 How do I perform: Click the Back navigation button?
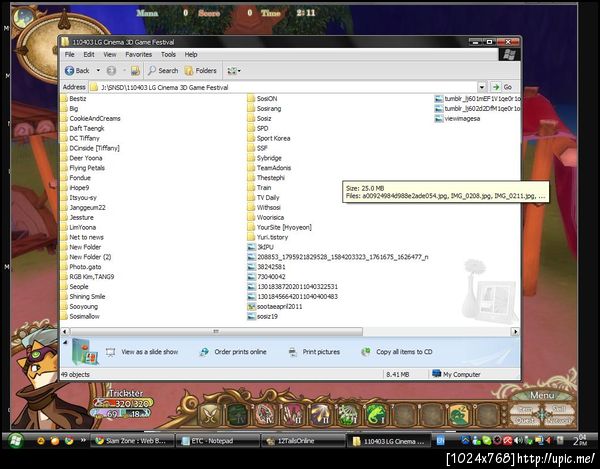(x=77, y=71)
